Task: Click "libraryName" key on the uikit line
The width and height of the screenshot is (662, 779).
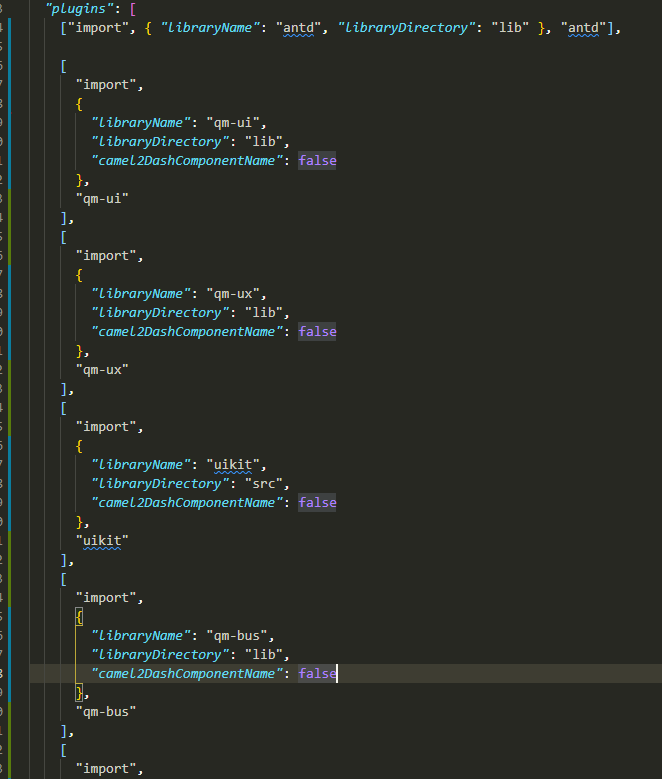Action: (x=141, y=465)
